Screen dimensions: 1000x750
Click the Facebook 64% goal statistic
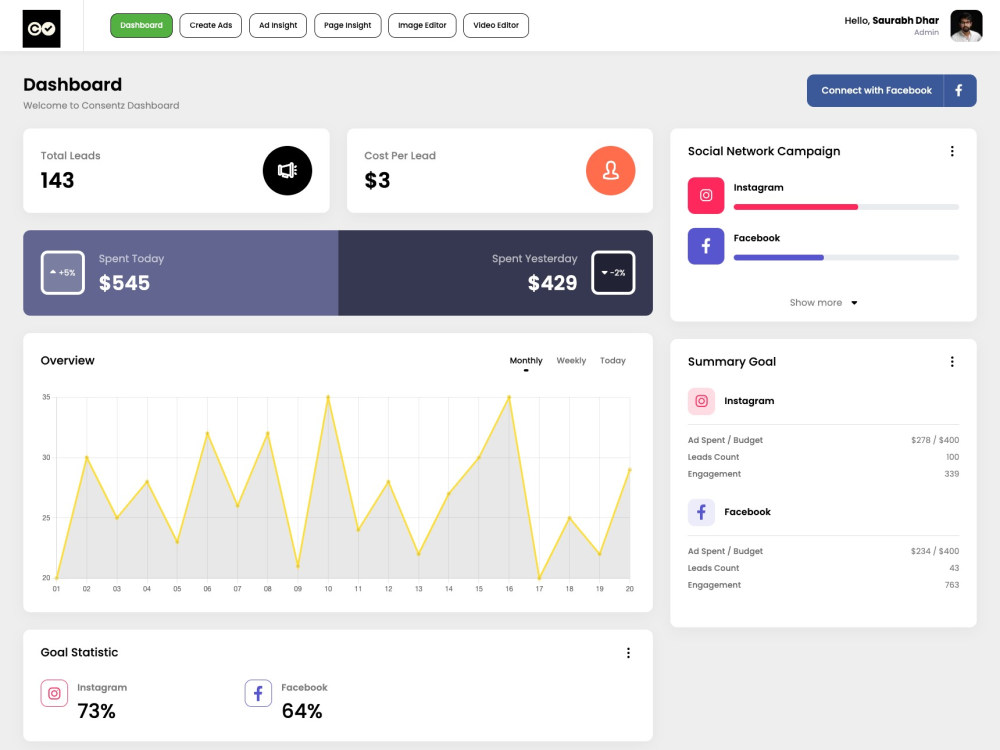click(x=302, y=711)
